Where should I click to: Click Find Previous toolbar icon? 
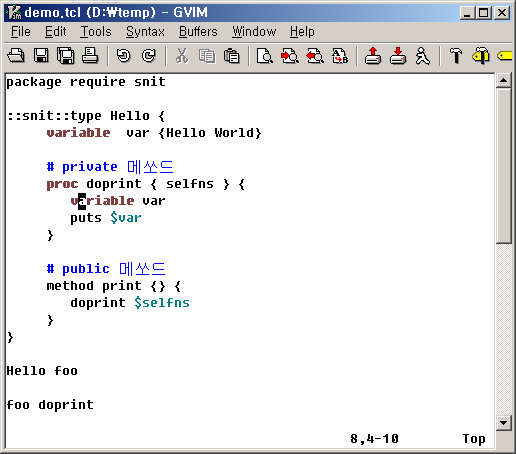click(x=315, y=56)
